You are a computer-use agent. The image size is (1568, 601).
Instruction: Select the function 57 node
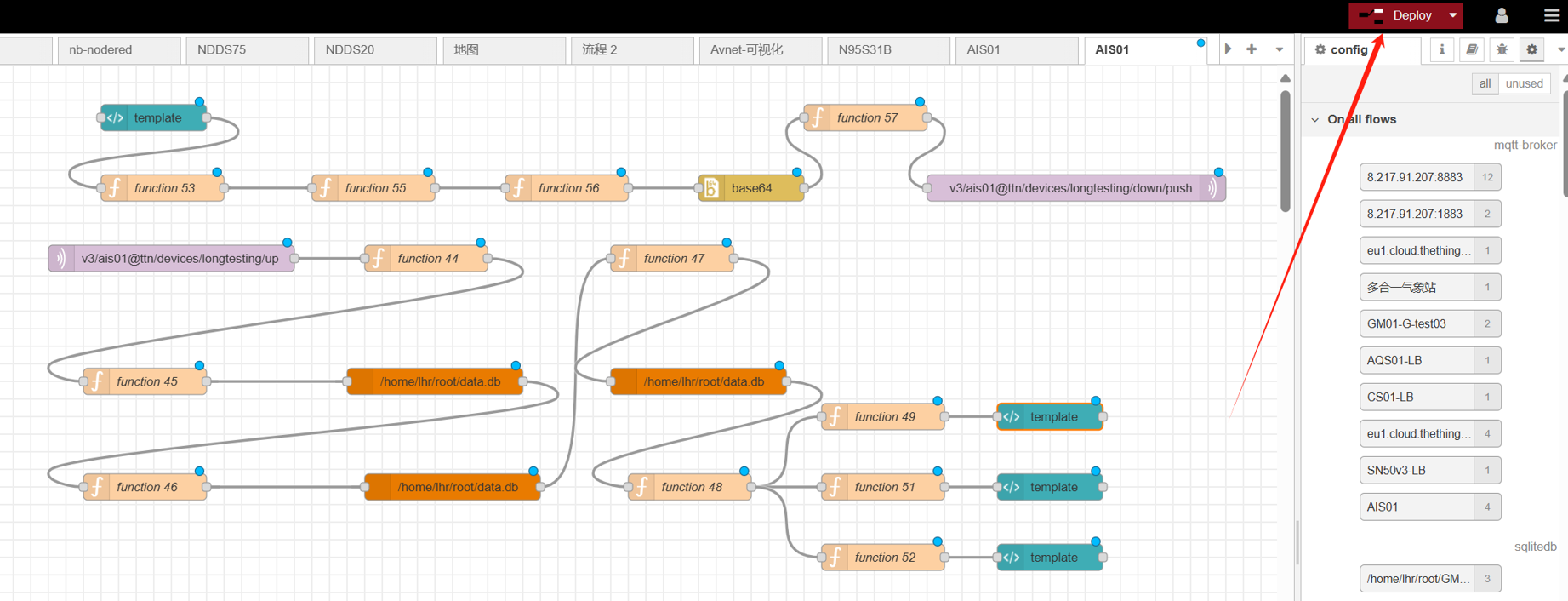[865, 117]
